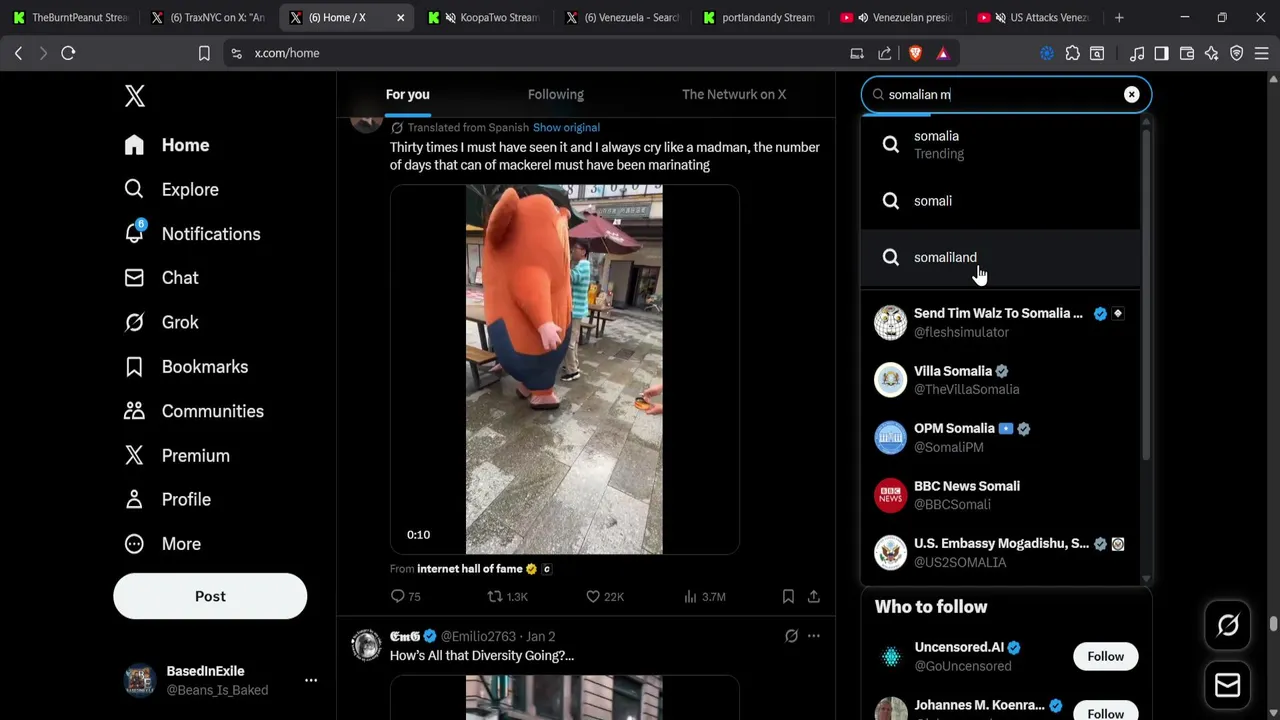
Task: Click the Post button
Action: coord(210,596)
